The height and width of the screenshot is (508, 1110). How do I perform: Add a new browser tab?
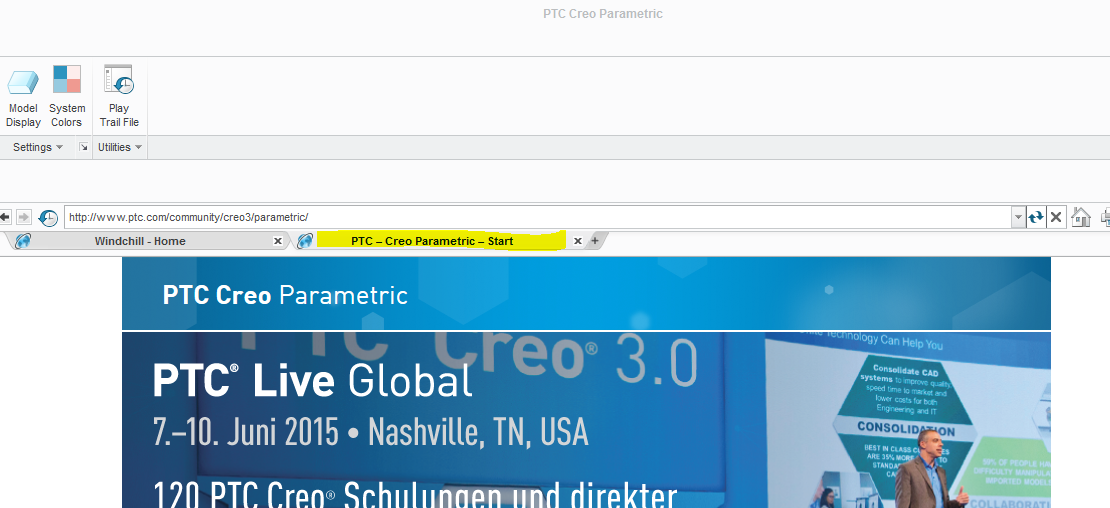tap(595, 241)
